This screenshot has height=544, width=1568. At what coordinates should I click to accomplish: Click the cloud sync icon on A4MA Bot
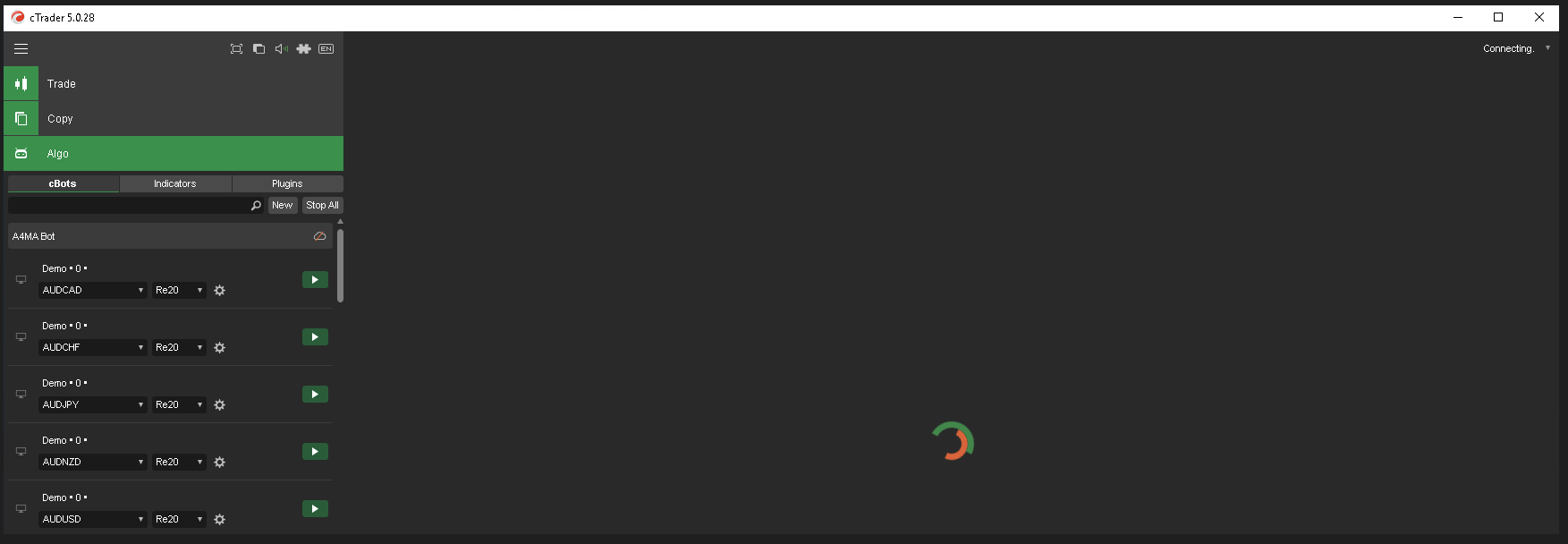pyautogui.click(x=319, y=236)
